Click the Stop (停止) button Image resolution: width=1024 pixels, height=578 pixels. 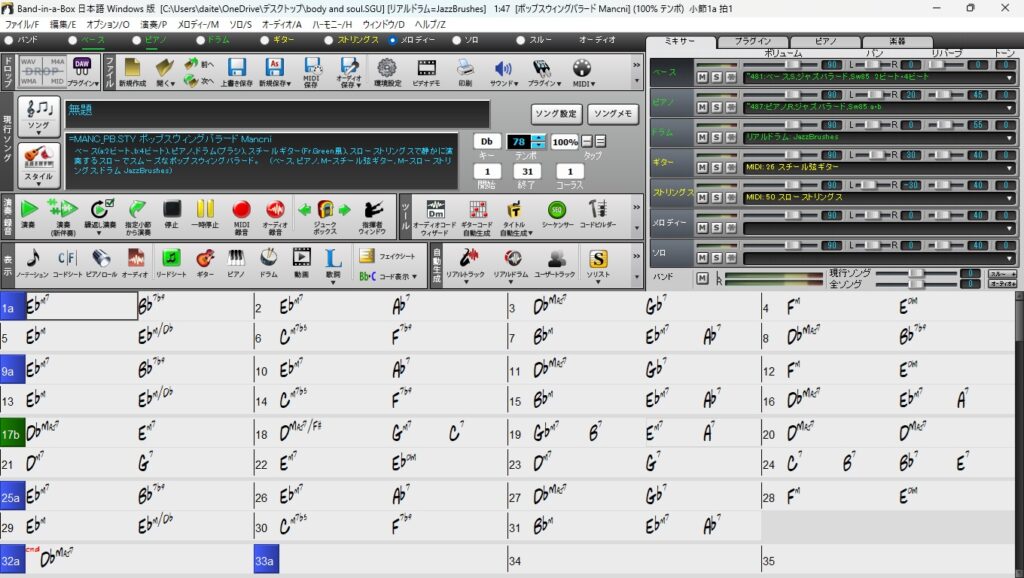[172, 214]
